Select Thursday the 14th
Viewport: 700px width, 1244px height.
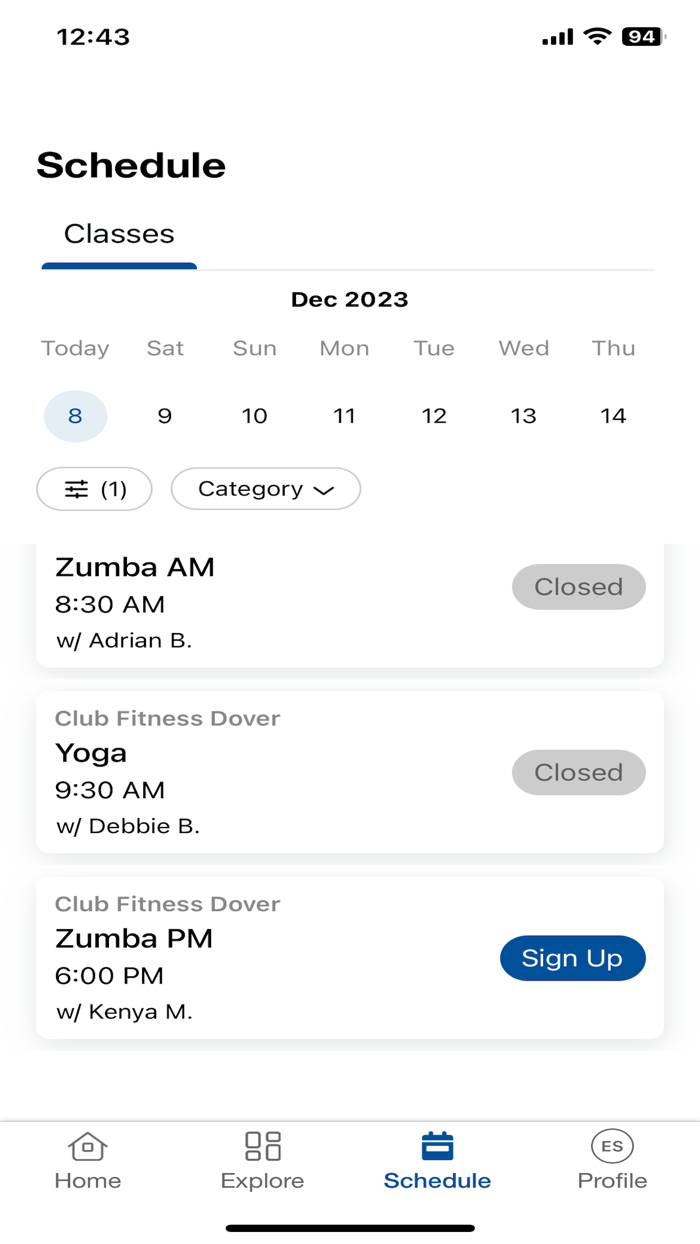pos(613,416)
